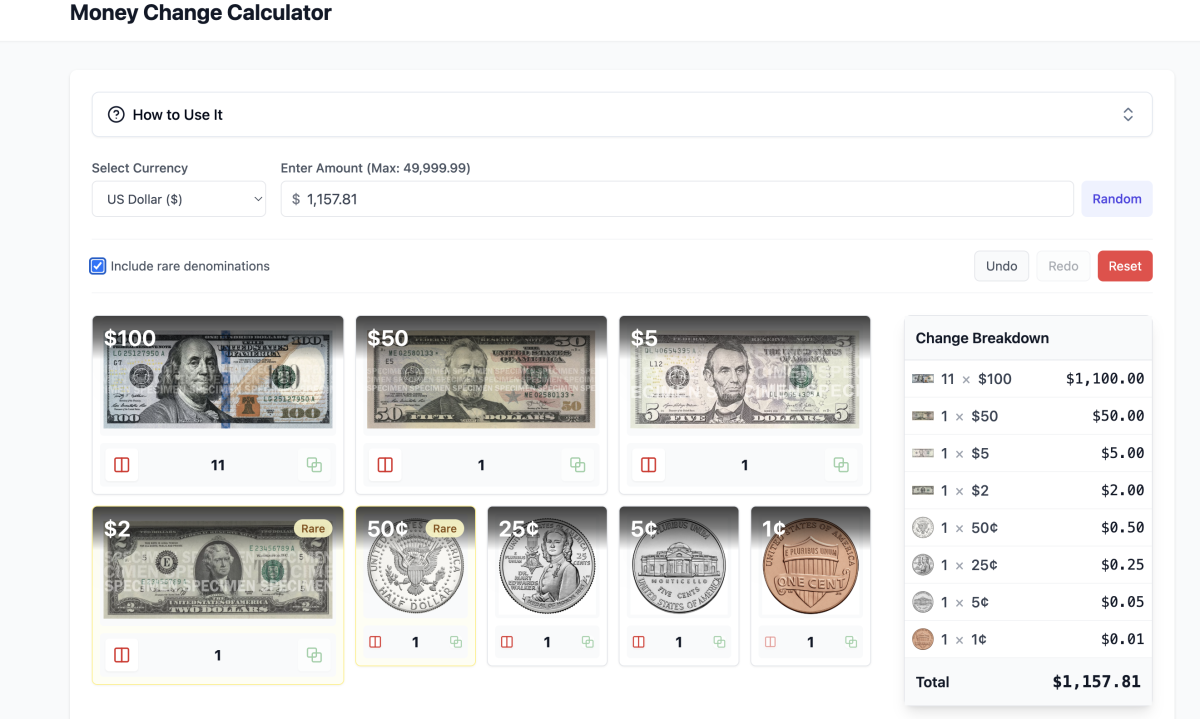
Task: Split the $100 bill into smaller denominations
Action: [x=121, y=464]
